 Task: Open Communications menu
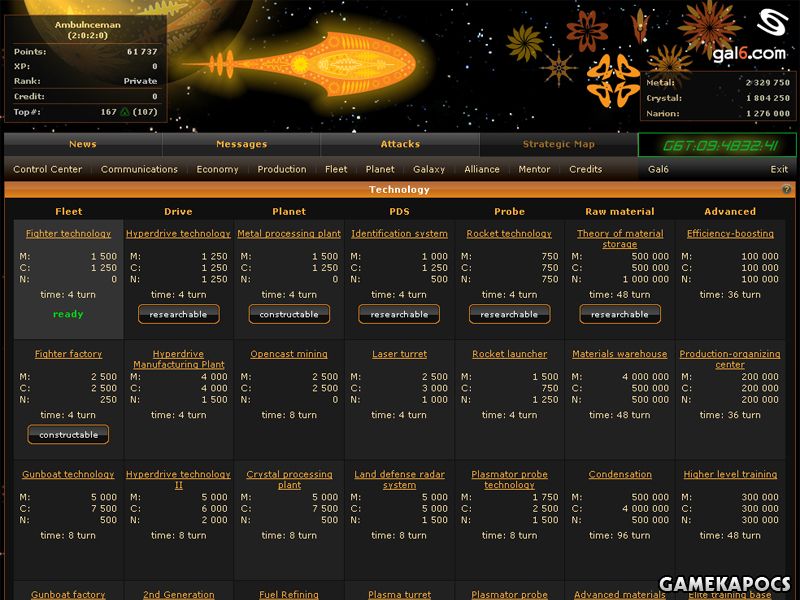pos(139,169)
